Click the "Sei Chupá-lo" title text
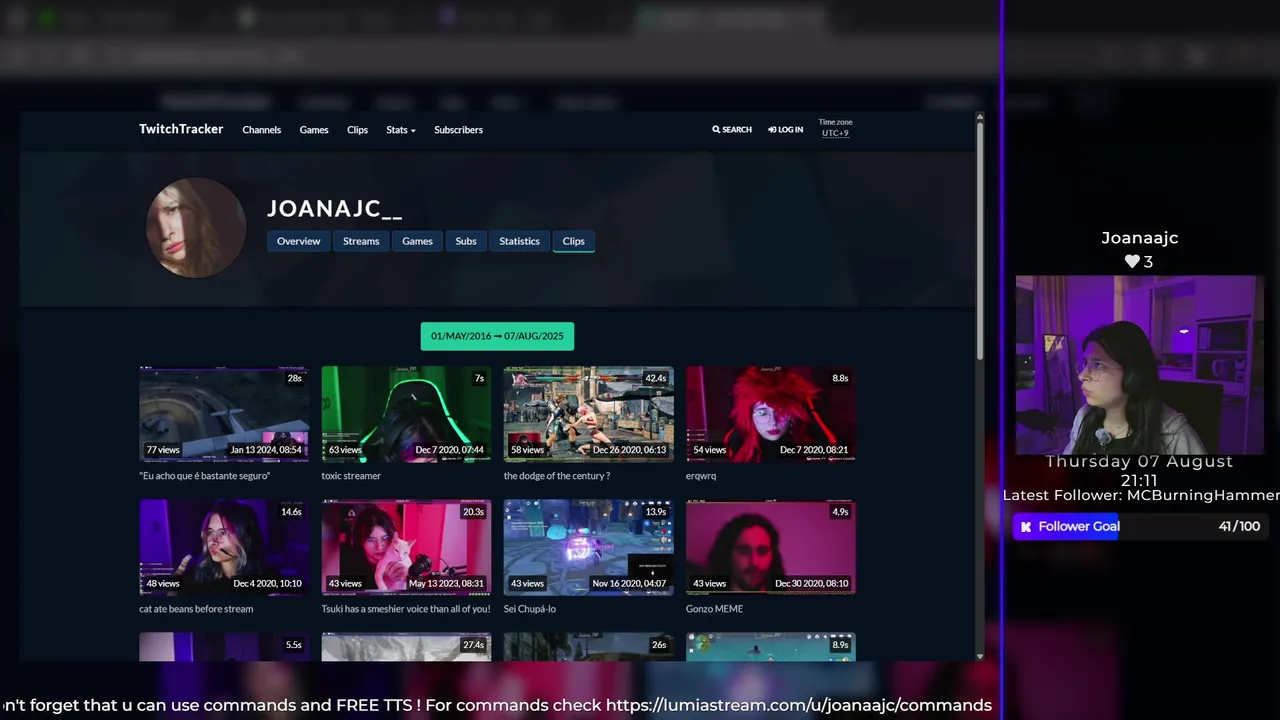The height and width of the screenshot is (720, 1280). point(529,609)
